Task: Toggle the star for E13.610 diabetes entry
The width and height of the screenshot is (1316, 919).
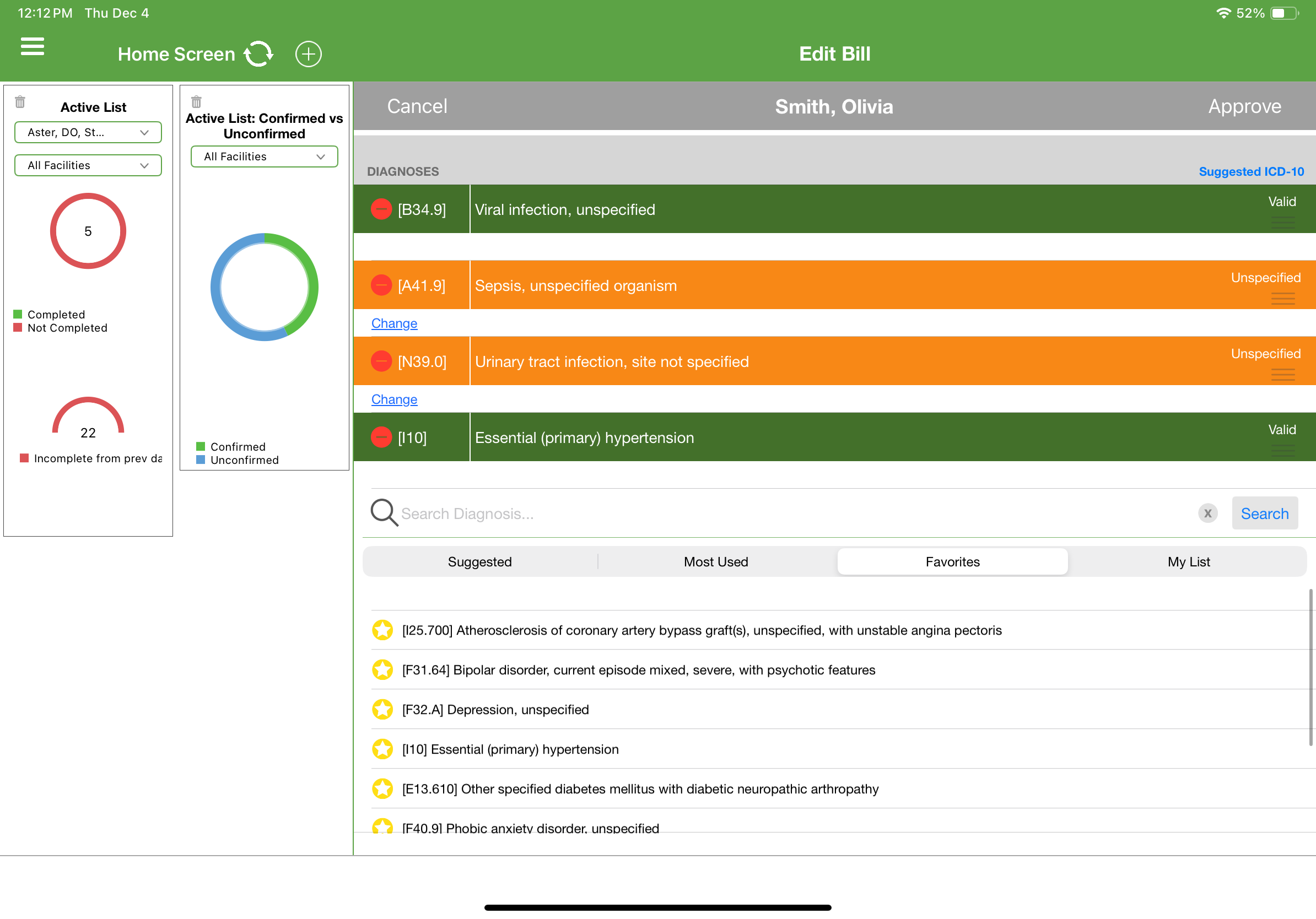Action: [382, 789]
